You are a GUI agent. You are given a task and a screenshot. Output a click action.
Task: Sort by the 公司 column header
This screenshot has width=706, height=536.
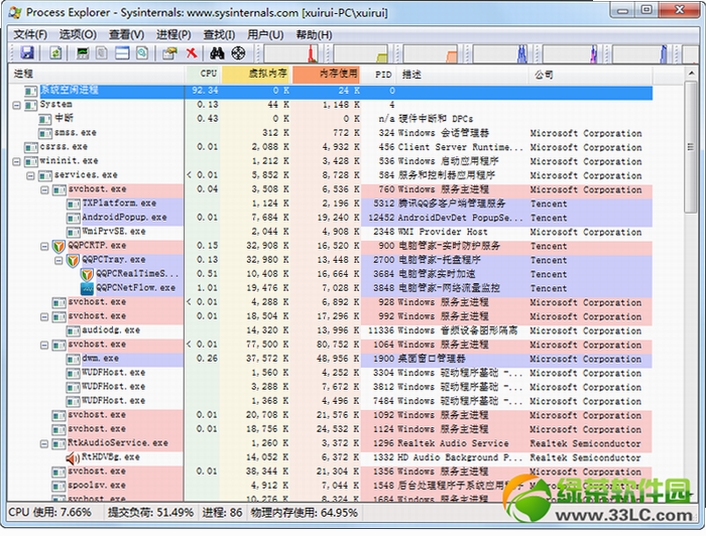coord(590,74)
